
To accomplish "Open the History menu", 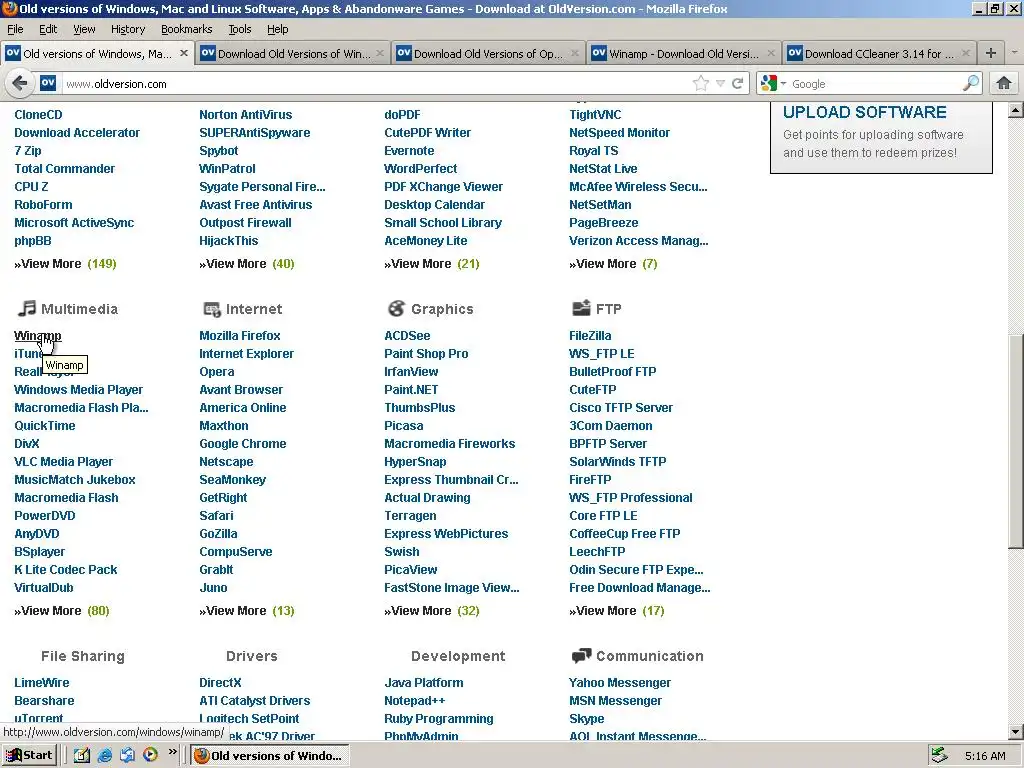I will point(127,29).
